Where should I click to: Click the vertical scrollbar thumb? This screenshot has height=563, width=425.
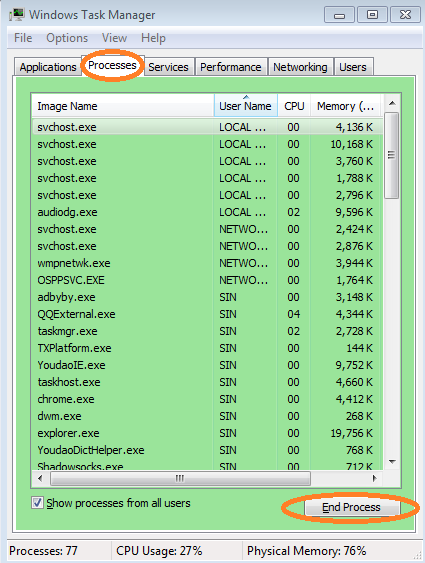pos(391,155)
